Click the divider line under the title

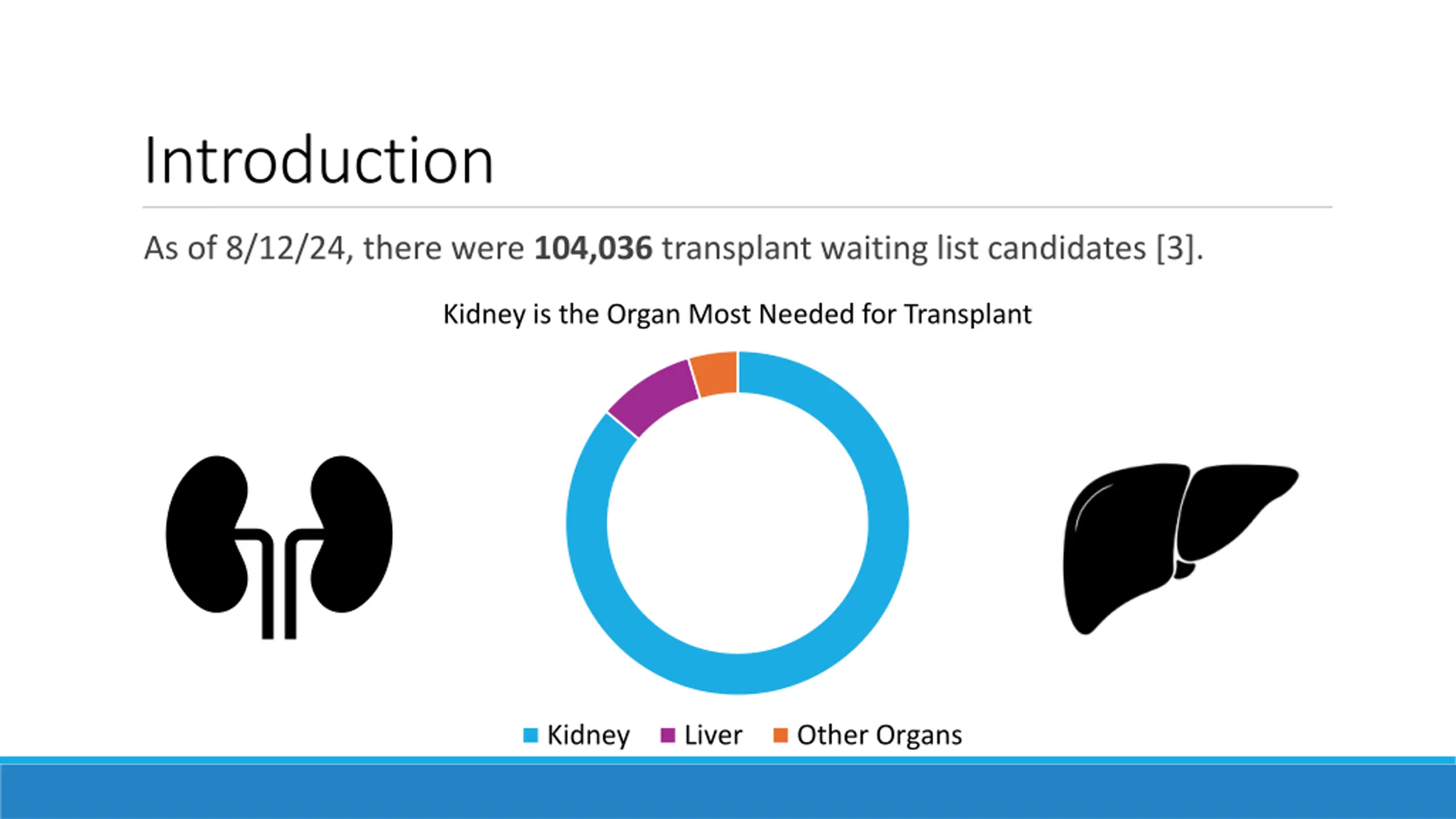(x=737, y=207)
